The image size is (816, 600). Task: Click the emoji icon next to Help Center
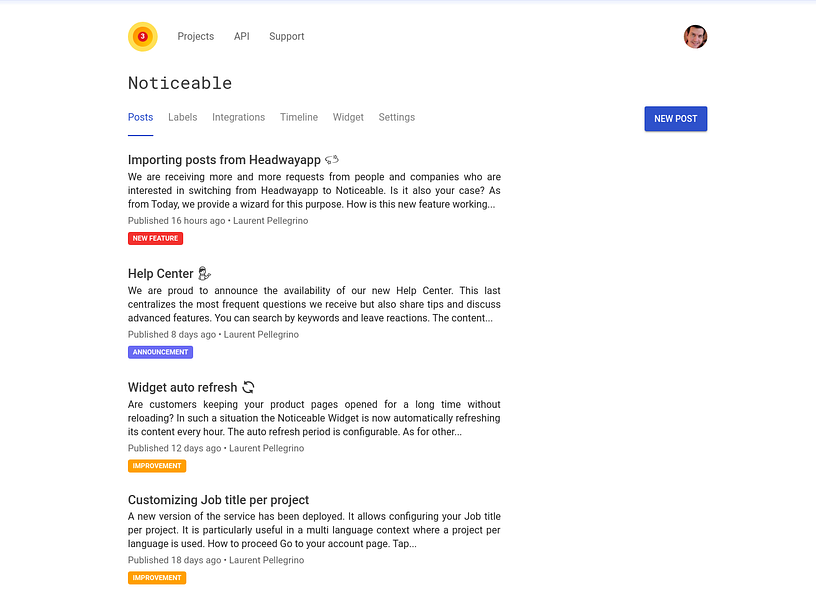(x=205, y=273)
